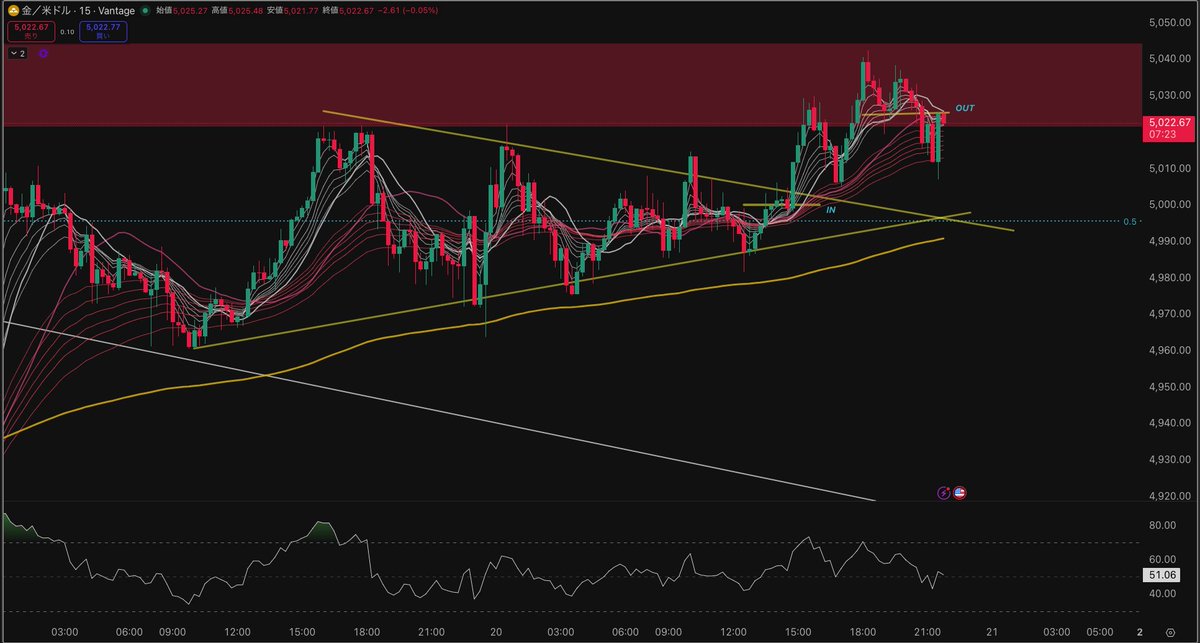Click the blue 買い buy button 5,022.77
This screenshot has height=643, width=1200.
[102, 31]
